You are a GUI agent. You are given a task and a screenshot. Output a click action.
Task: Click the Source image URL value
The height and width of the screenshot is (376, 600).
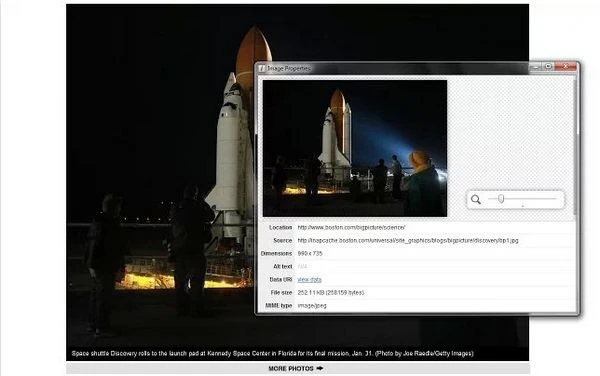coord(408,241)
